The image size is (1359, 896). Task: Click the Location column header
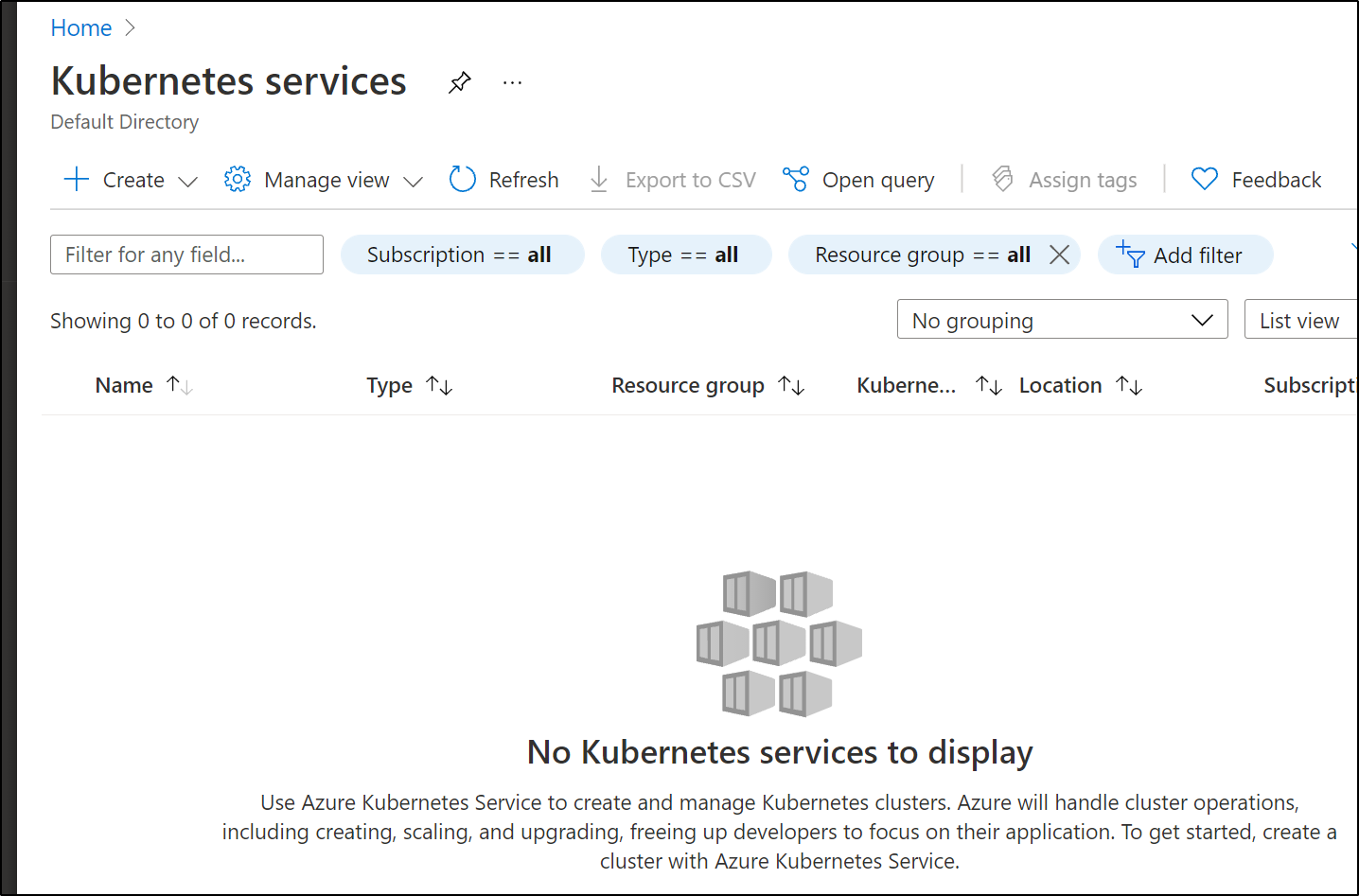(x=1060, y=385)
